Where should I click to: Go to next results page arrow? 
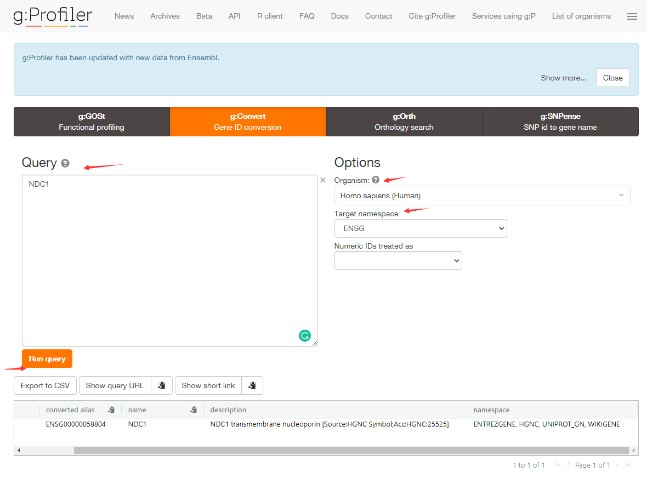coord(617,465)
